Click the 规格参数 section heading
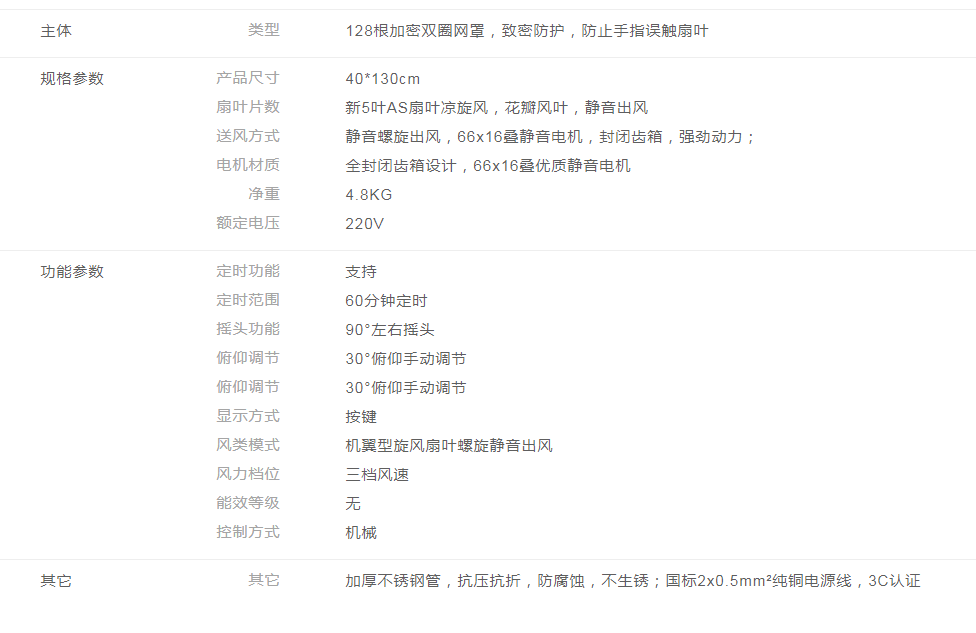 (72, 78)
